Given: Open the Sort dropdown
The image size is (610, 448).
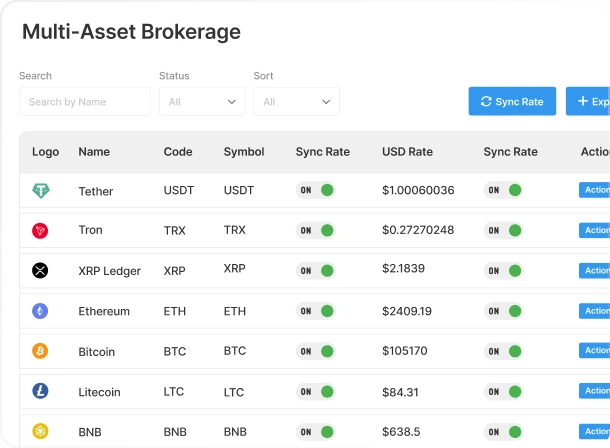Looking at the screenshot, I should 296,102.
